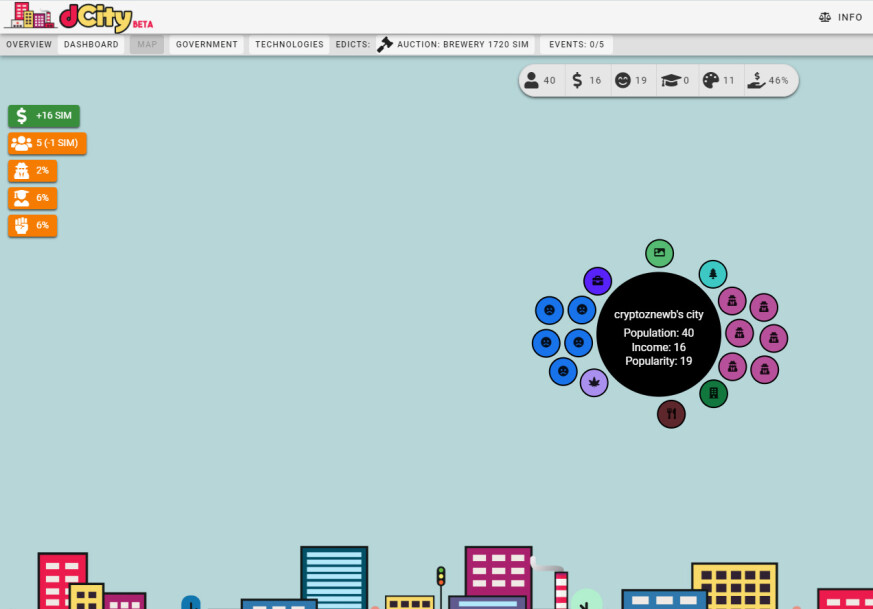Image resolution: width=873 pixels, height=609 pixels.
Task: Select the dark green office building bubble
Action: [x=713, y=394]
